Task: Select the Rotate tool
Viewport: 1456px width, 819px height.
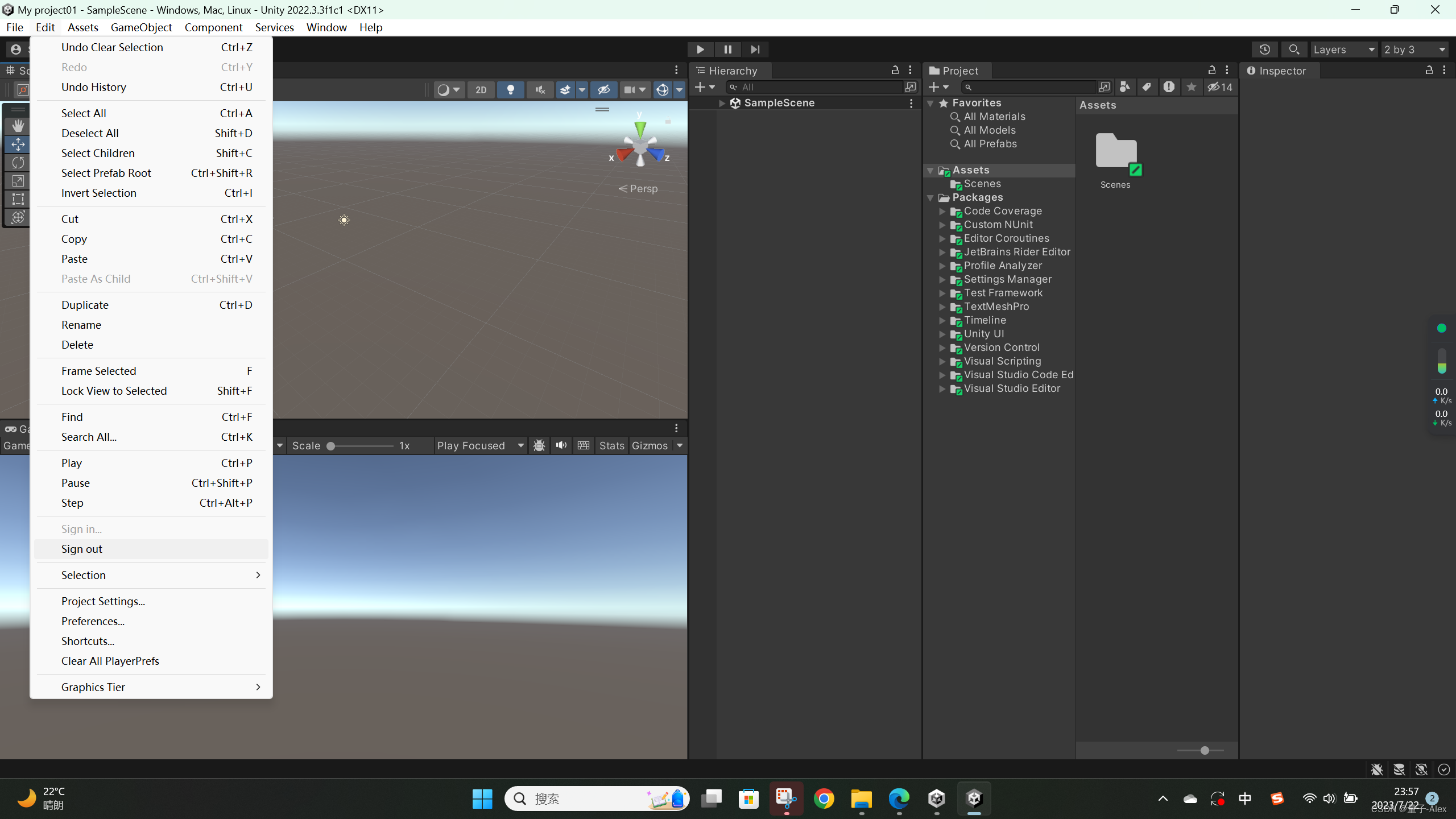Action: coord(18,163)
